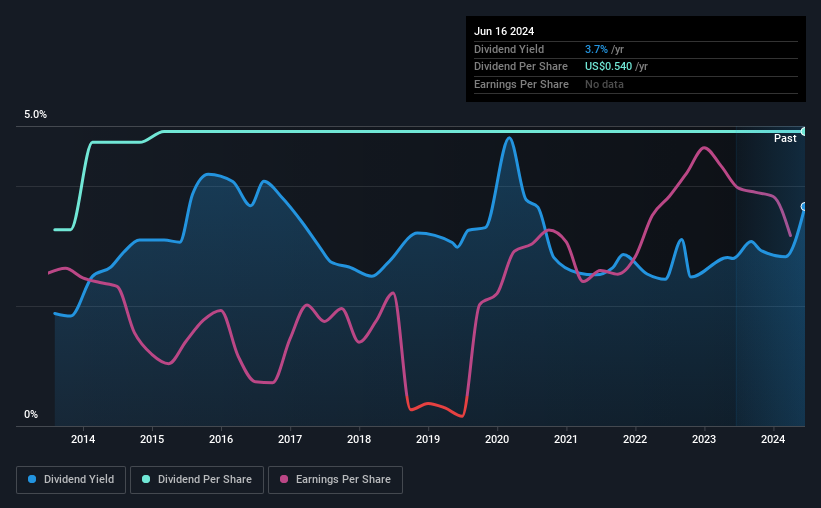The height and width of the screenshot is (508, 821).
Task: Click the 0% y-axis label
Action: [x=31, y=414]
